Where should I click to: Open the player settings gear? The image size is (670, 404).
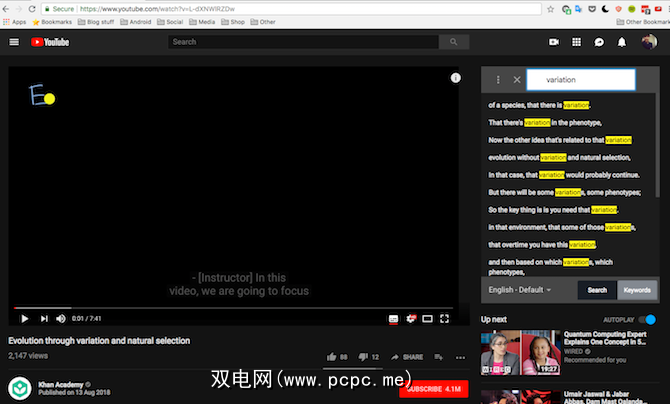click(411, 318)
